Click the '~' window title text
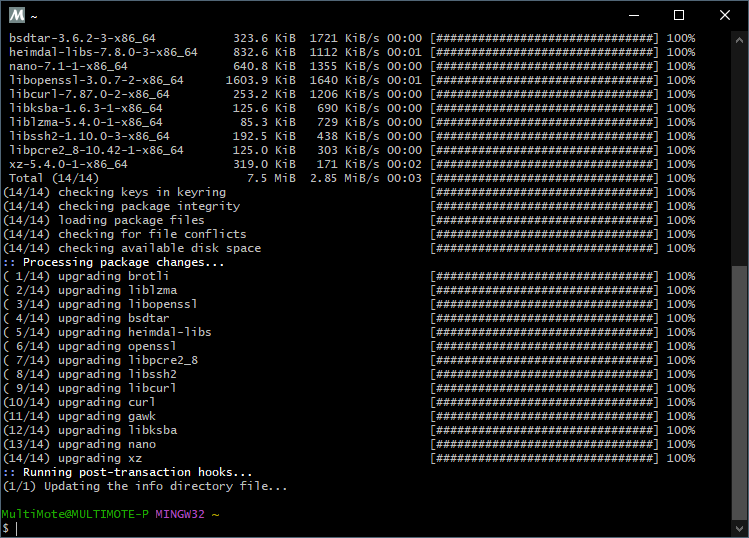The width and height of the screenshot is (749, 538). (34, 16)
